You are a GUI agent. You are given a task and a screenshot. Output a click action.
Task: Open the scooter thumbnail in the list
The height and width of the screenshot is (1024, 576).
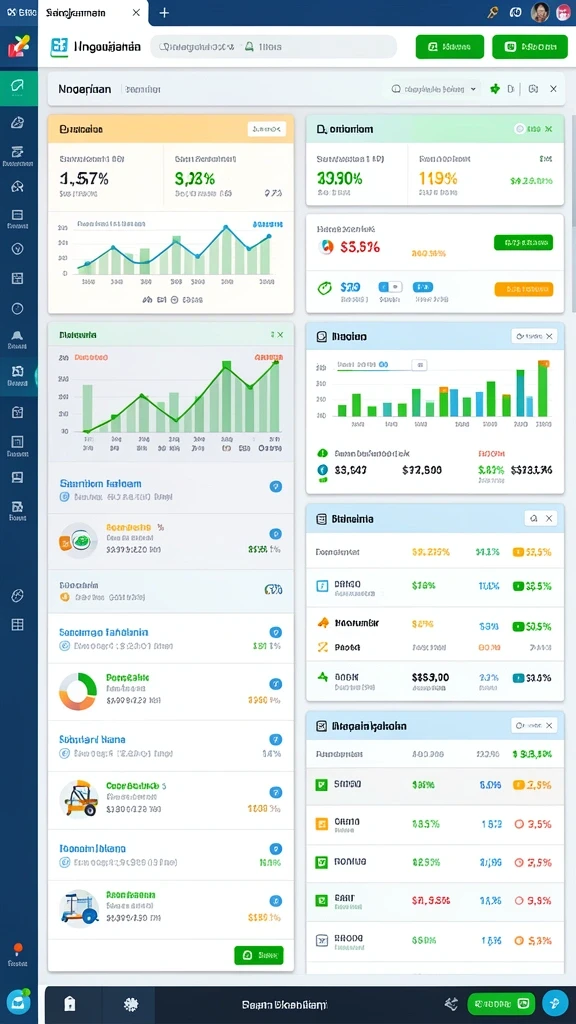[79, 908]
